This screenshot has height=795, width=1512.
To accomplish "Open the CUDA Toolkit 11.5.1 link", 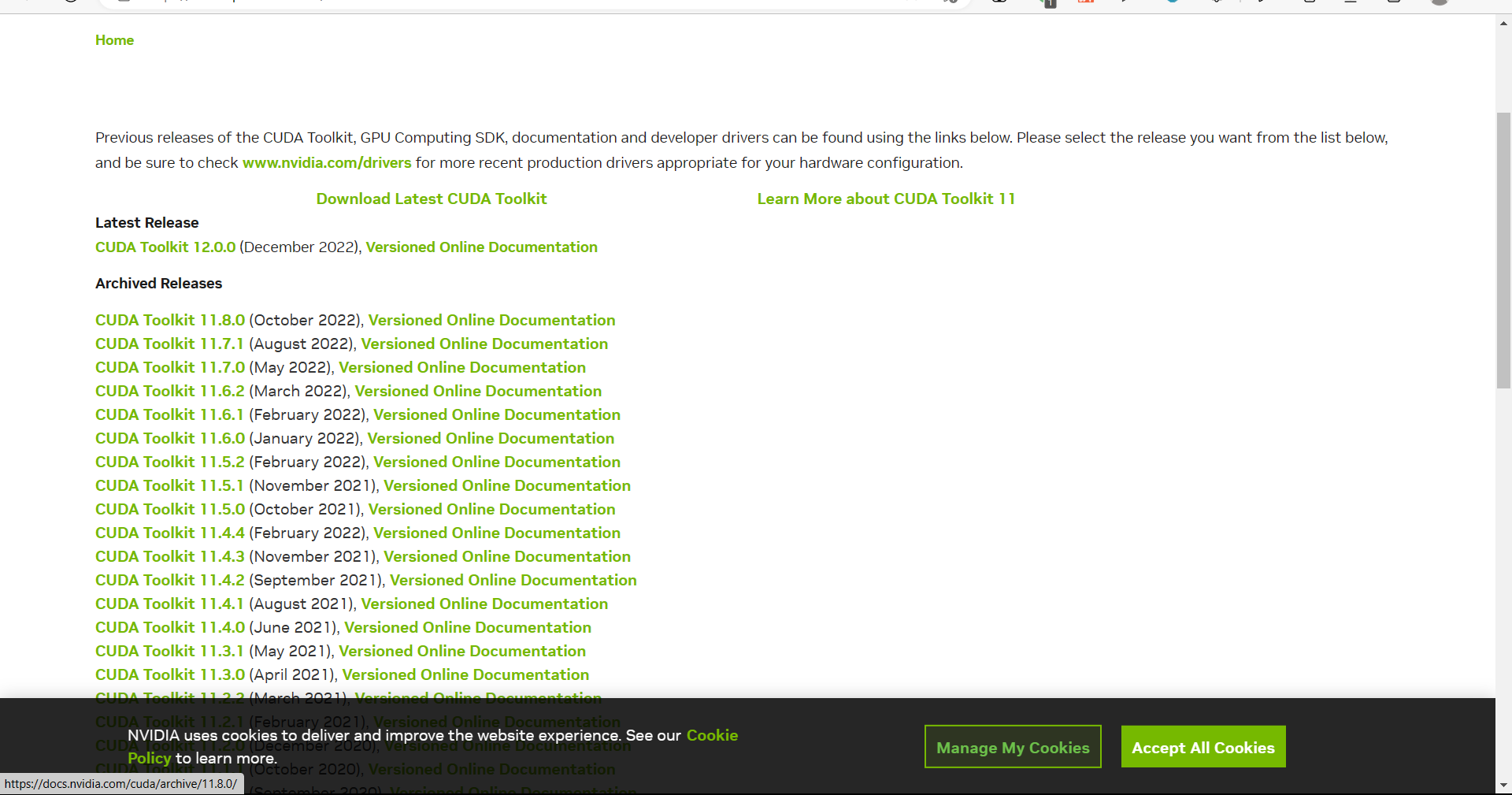I will point(170,485).
